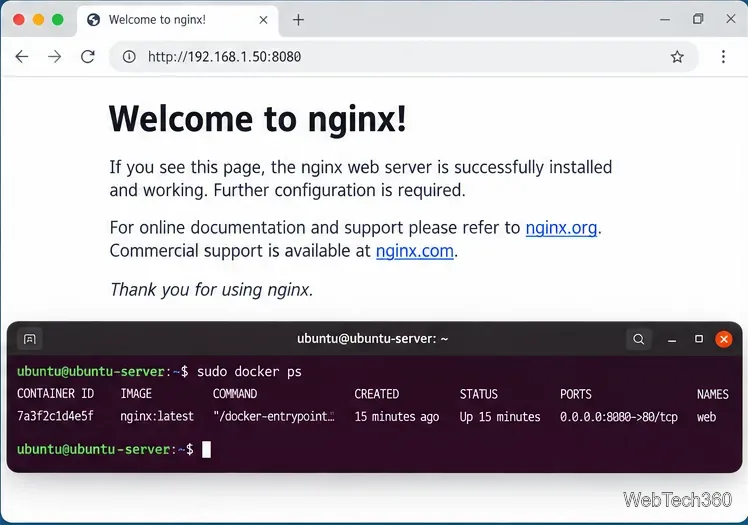Bookmark this page with the star icon

click(677, 57)
